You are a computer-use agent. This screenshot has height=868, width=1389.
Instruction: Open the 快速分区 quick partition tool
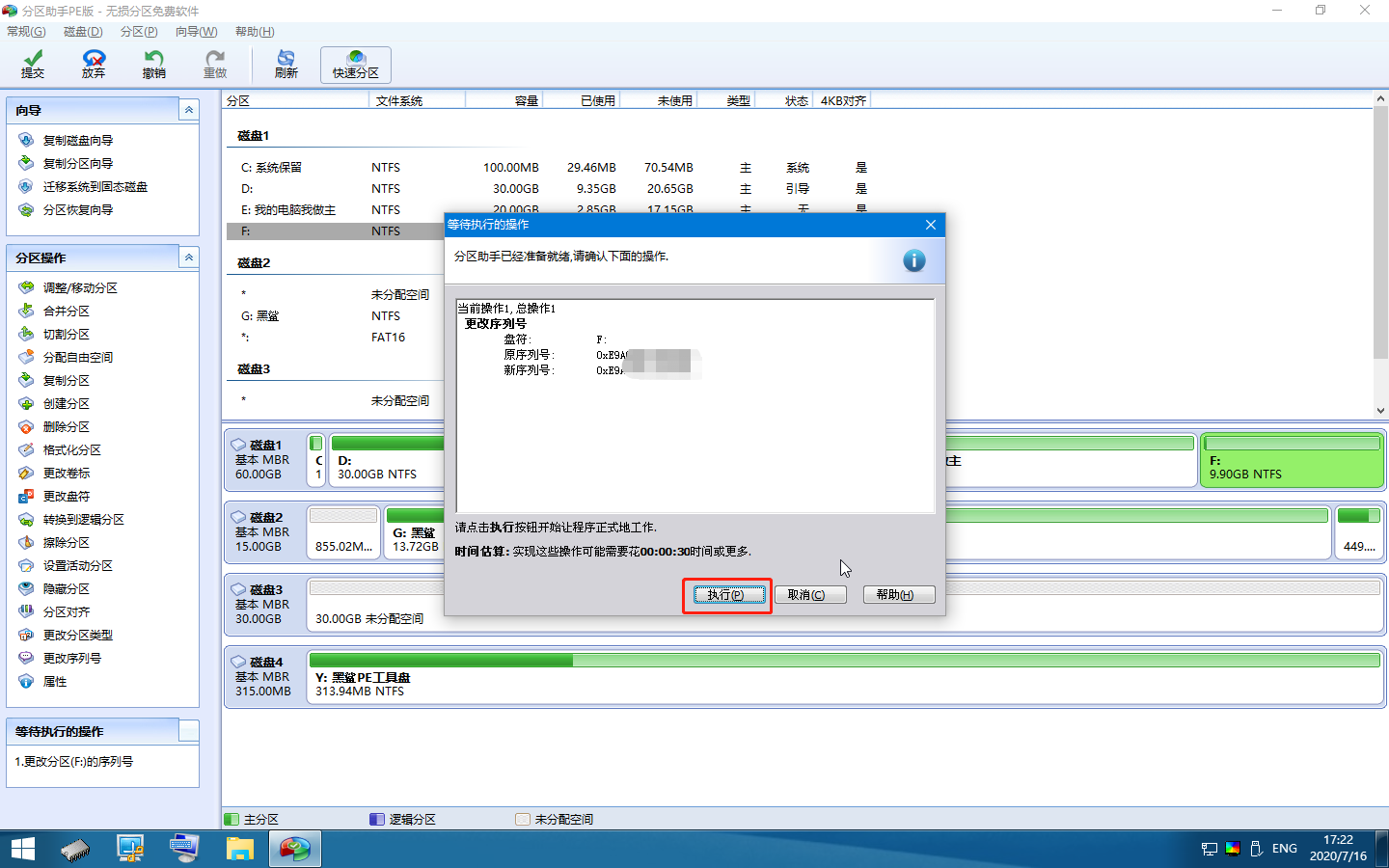coord(356,65)
